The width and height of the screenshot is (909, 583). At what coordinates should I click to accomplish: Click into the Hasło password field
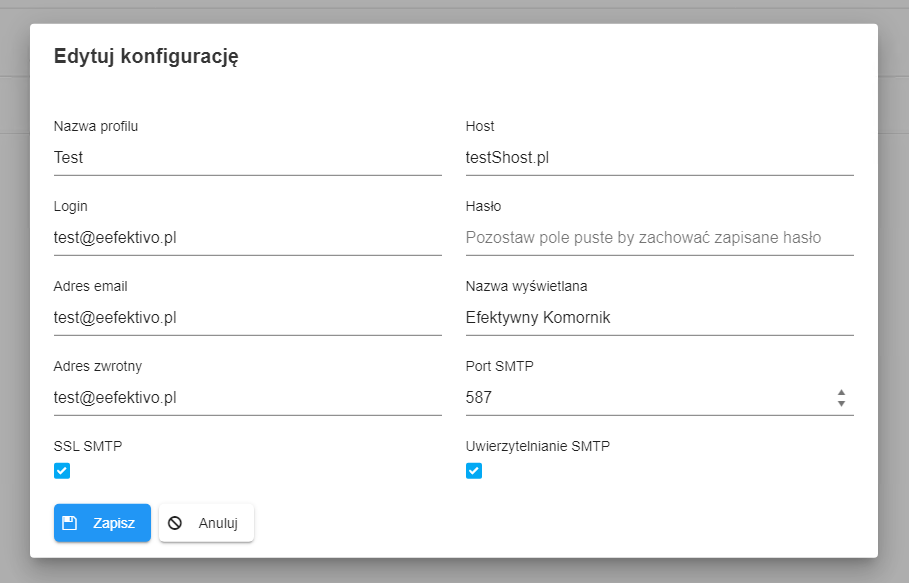click(660, 238)
